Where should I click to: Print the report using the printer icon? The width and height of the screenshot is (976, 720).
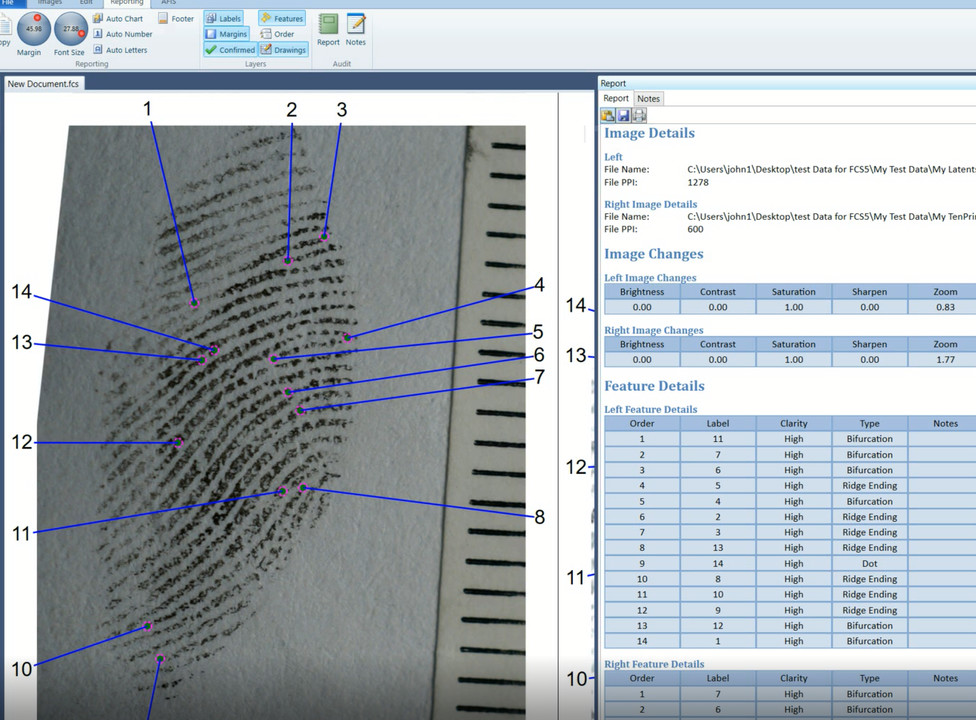(x=639, y=115)
